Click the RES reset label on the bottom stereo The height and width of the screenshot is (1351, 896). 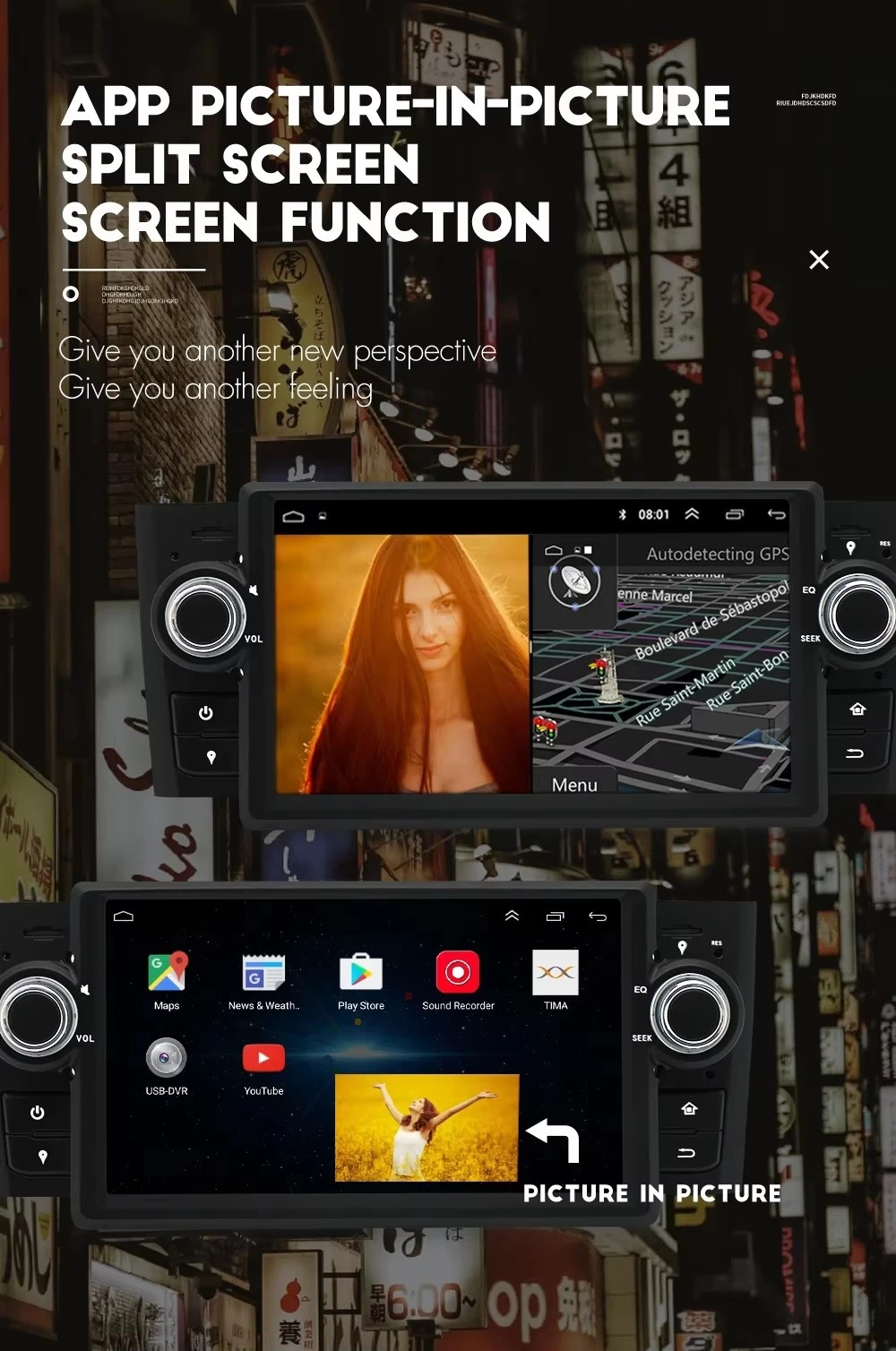[x=716, y=943]
